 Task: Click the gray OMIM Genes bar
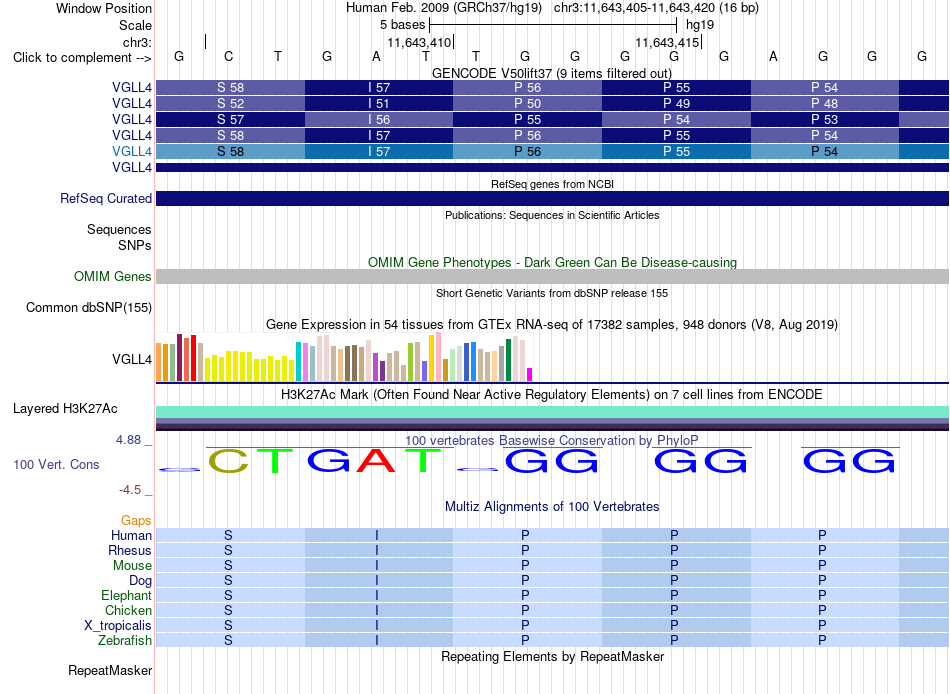coord(552,276)
